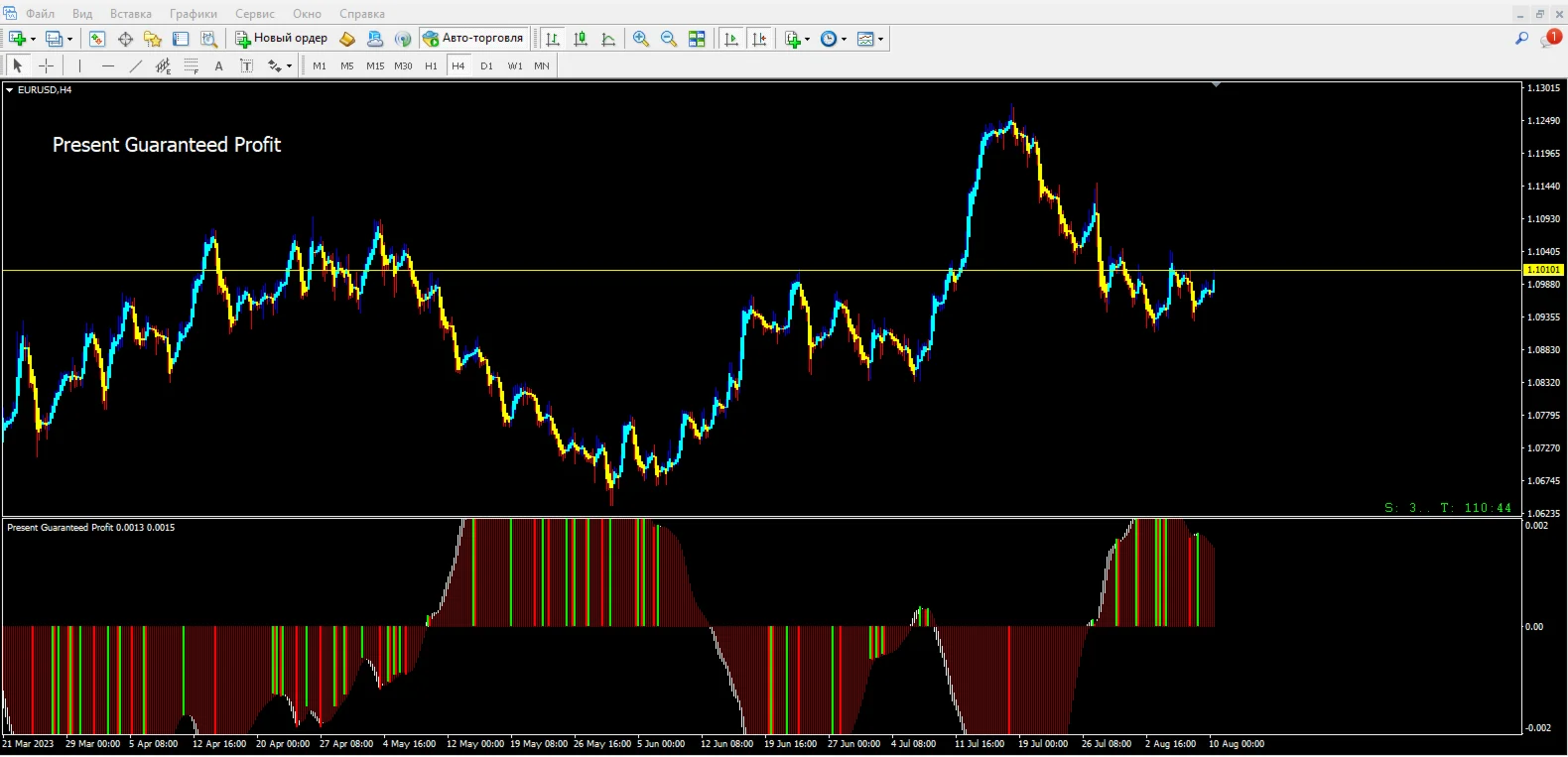Tile chart windows icon

point(697,39)
